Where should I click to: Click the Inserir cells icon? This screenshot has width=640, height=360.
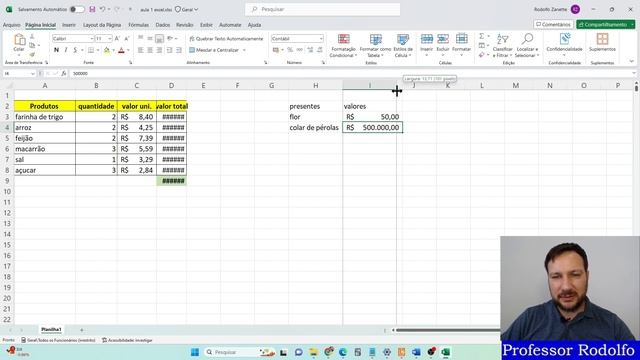pos(427,39)
